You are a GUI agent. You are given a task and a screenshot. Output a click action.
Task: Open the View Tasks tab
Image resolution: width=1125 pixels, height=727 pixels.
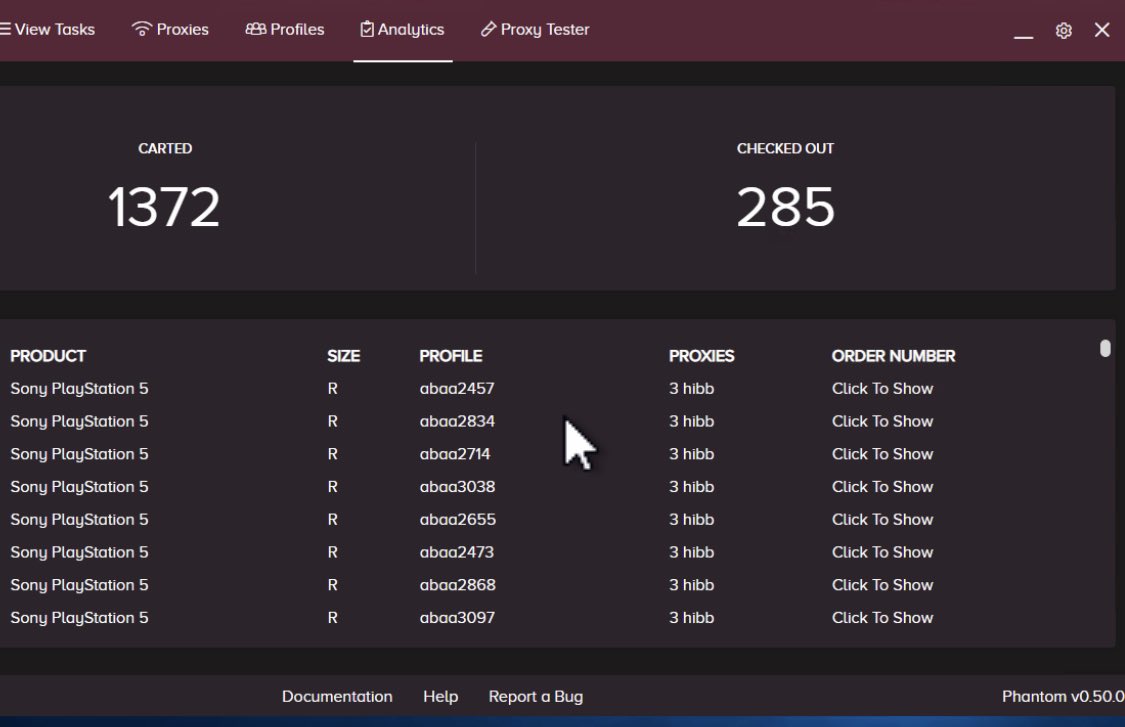[47, 29]
